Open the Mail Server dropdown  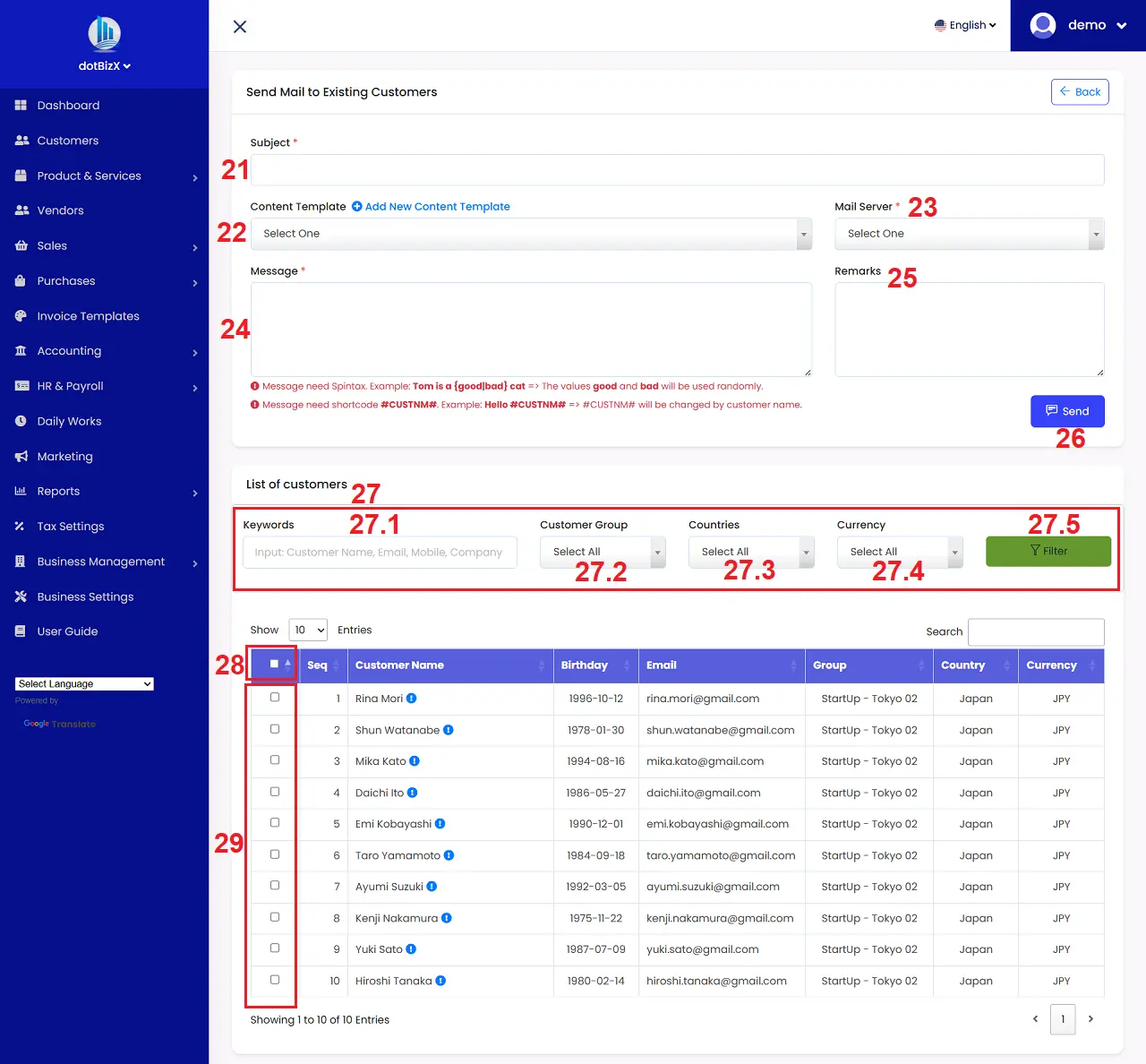pos(969,234)
